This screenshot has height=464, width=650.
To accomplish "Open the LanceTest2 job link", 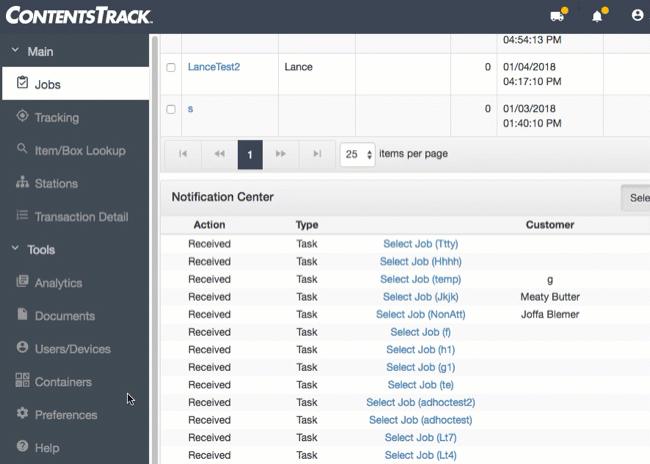I will 214,67.
